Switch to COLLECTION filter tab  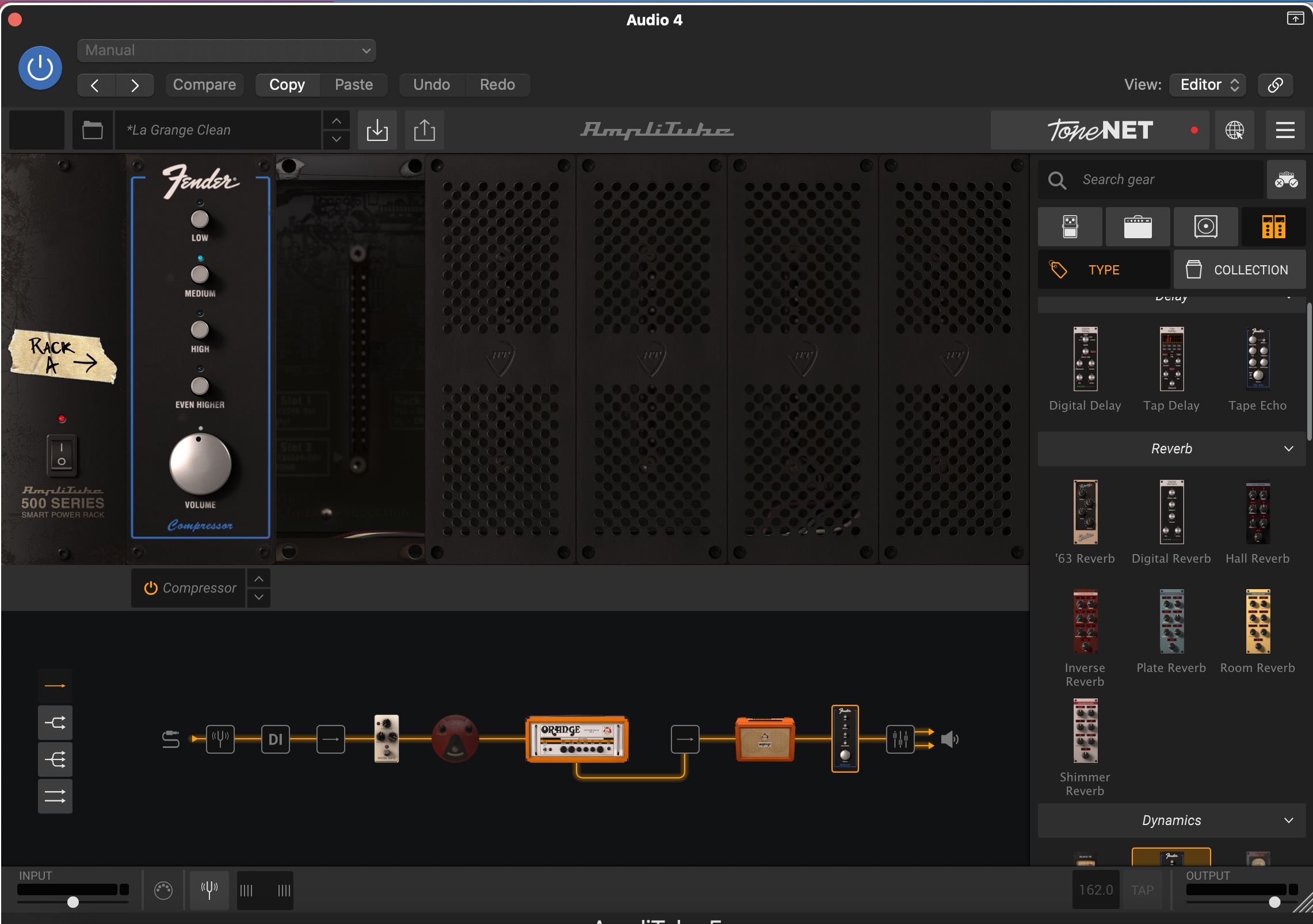pyautogui.click(x=1239, y=269)
